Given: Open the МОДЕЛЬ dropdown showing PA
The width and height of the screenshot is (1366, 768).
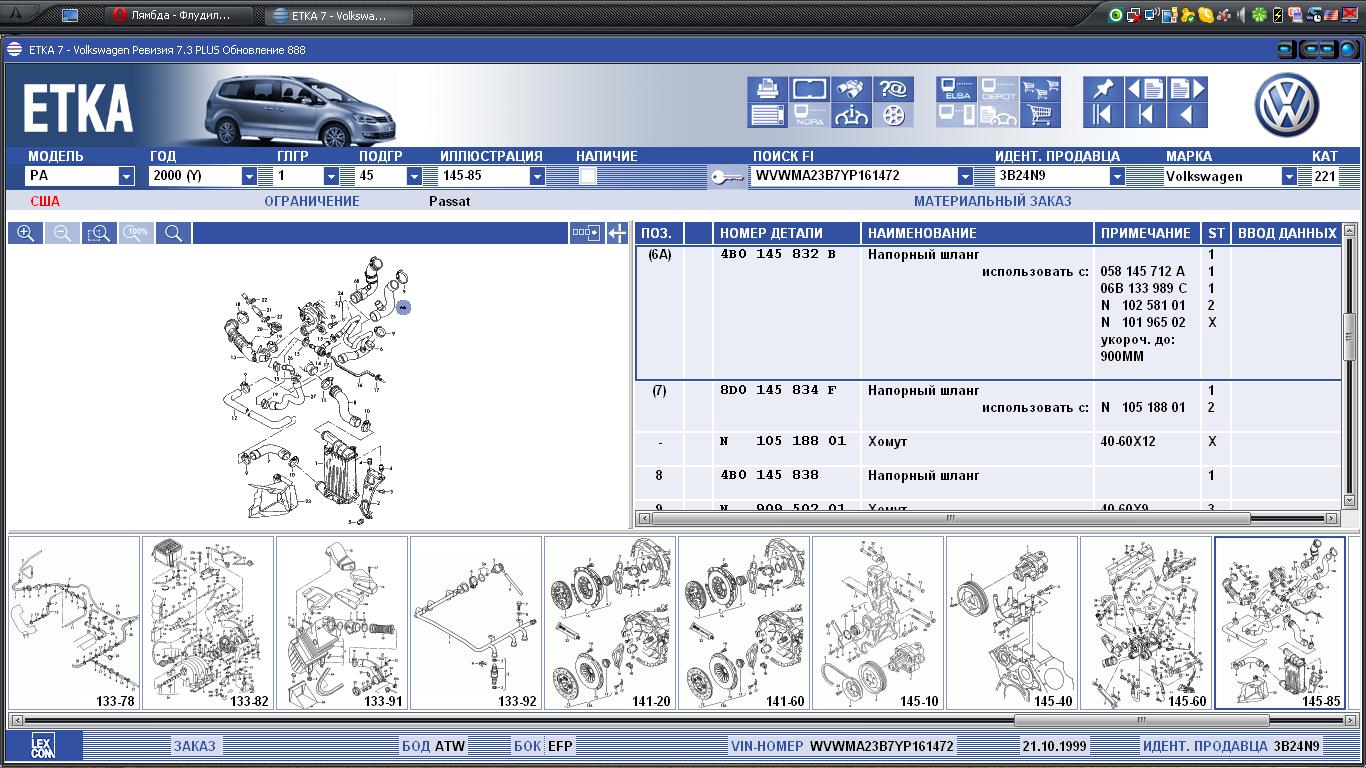Looking at the screenshot, I should (x=126, y=176).
